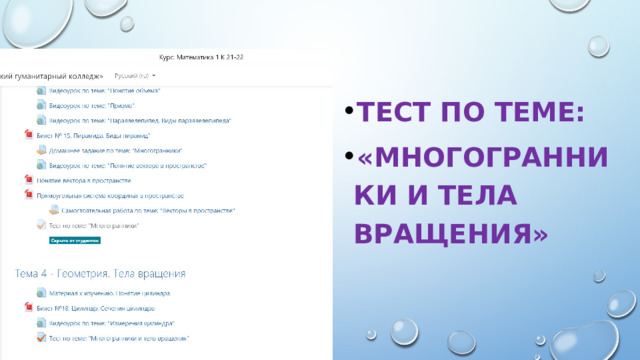Open "Билет №18. Цилиндр. Сечения цилиндра" link
The width and height of the screenshot is (640, 360).
pyautogui.click(x=96, y=309)
